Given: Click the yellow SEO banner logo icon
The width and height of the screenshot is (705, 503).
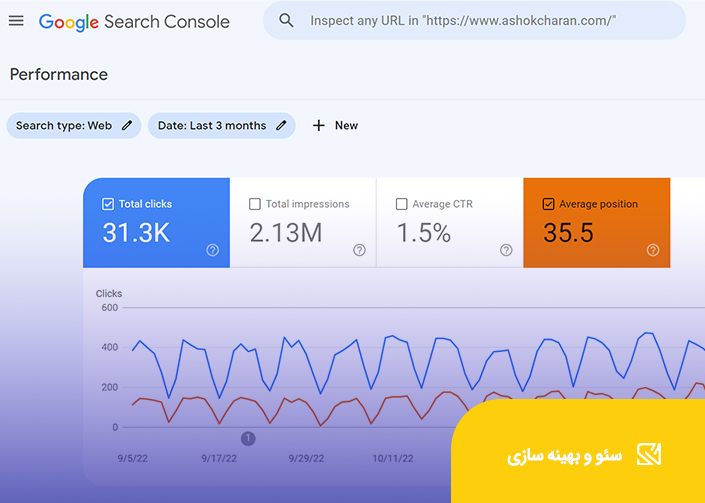Looking at the screenshot, I should tap(649, 454).
